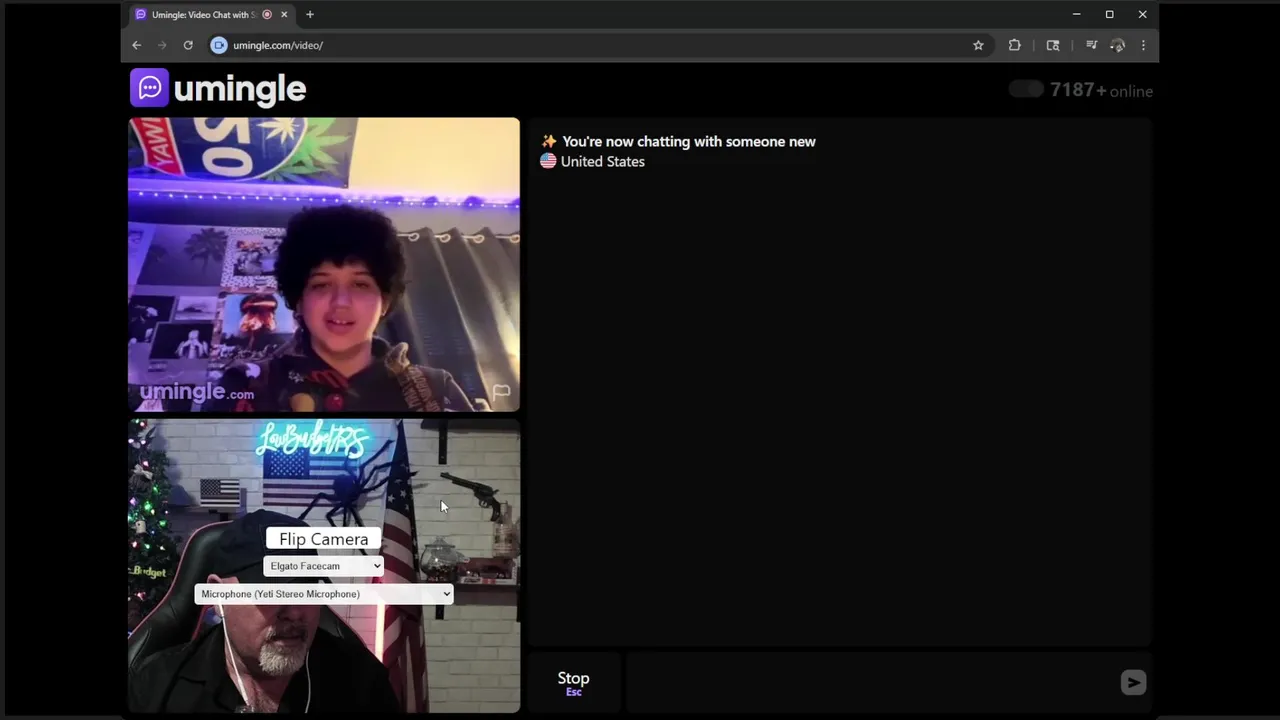The height and width of the screenshot is (720, 1280).
Task: Toggle the switch beside the online count
Action: pyautogui.click(x=1026, y=89)
